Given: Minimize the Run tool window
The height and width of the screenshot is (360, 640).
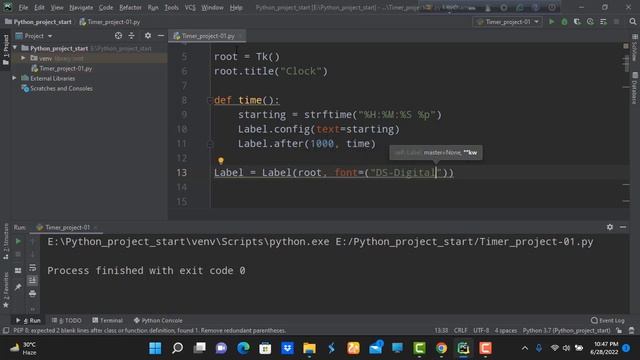Looking at the screenshot, I should click(x=623, y=227).
